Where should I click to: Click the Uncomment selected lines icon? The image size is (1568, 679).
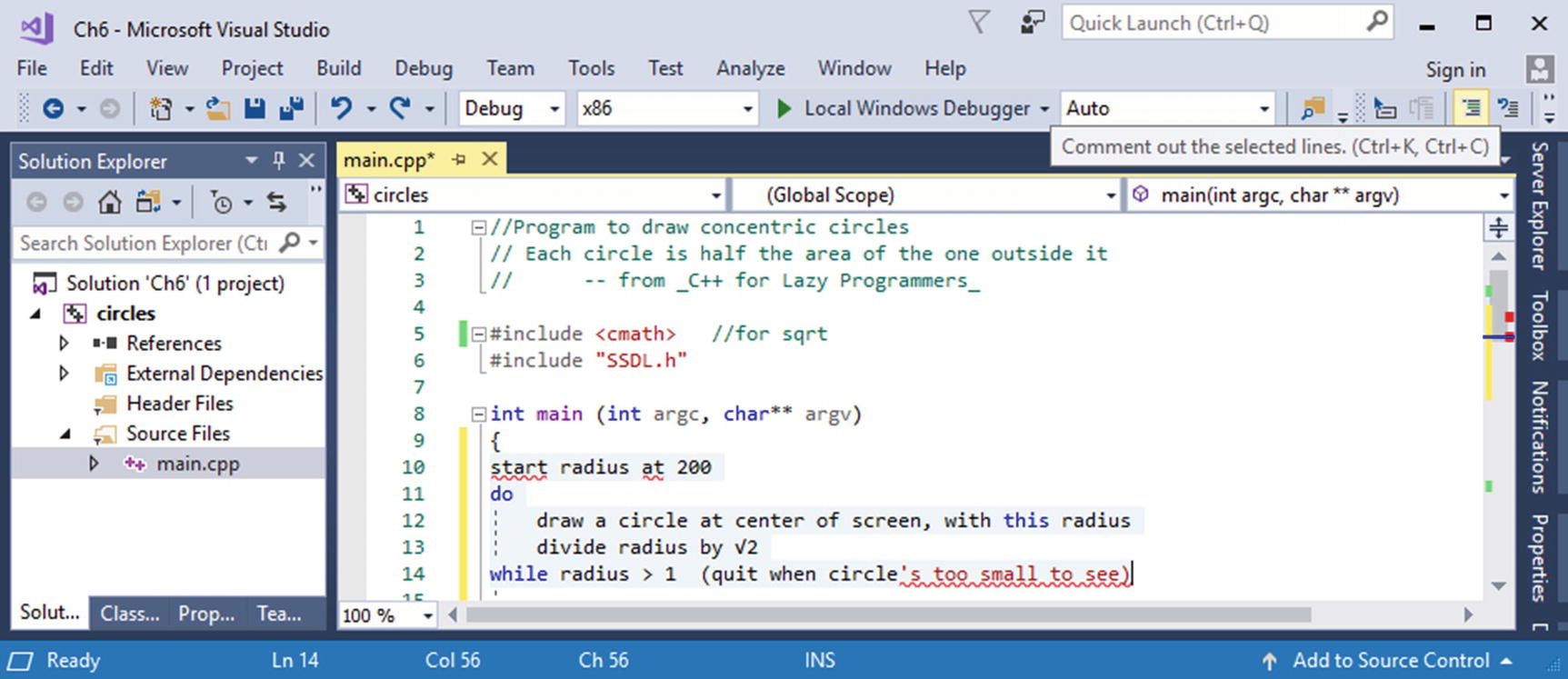point(1508,109)
